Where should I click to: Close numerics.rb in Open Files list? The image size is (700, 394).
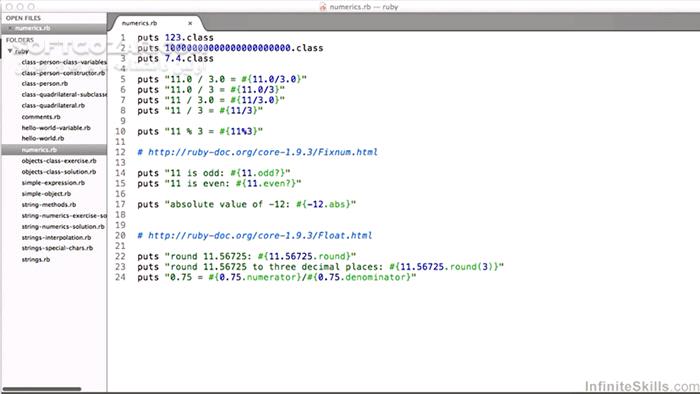pos(10,28)
